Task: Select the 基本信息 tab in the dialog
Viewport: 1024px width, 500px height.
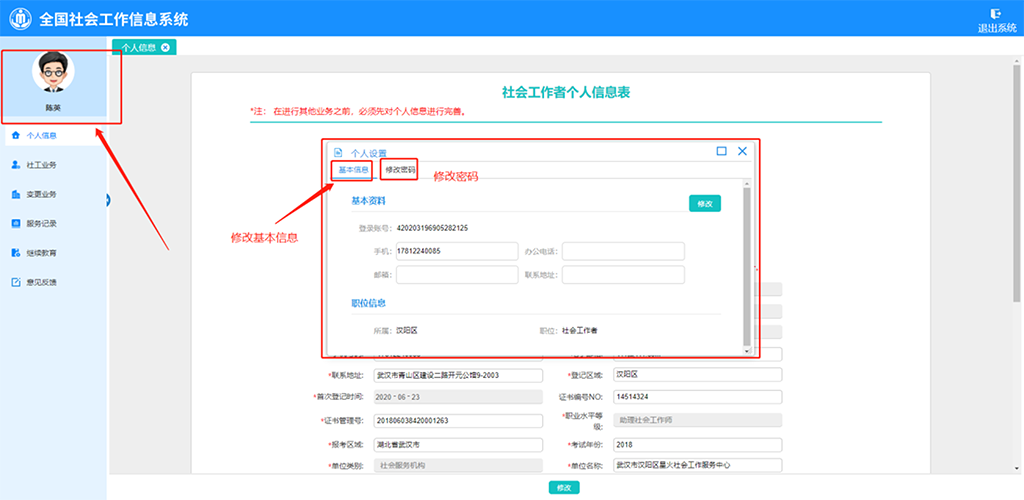Action: coord(353,170)
